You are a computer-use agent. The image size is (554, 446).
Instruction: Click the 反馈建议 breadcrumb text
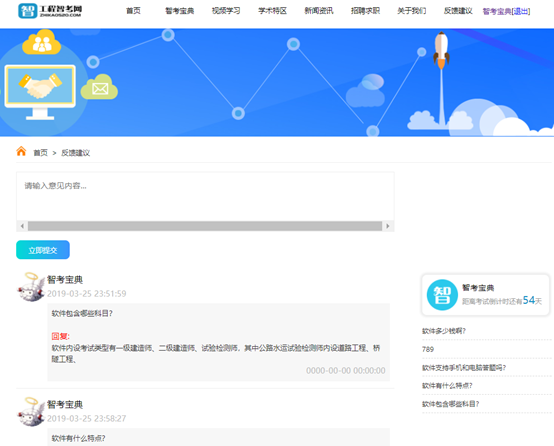[76, 153]
